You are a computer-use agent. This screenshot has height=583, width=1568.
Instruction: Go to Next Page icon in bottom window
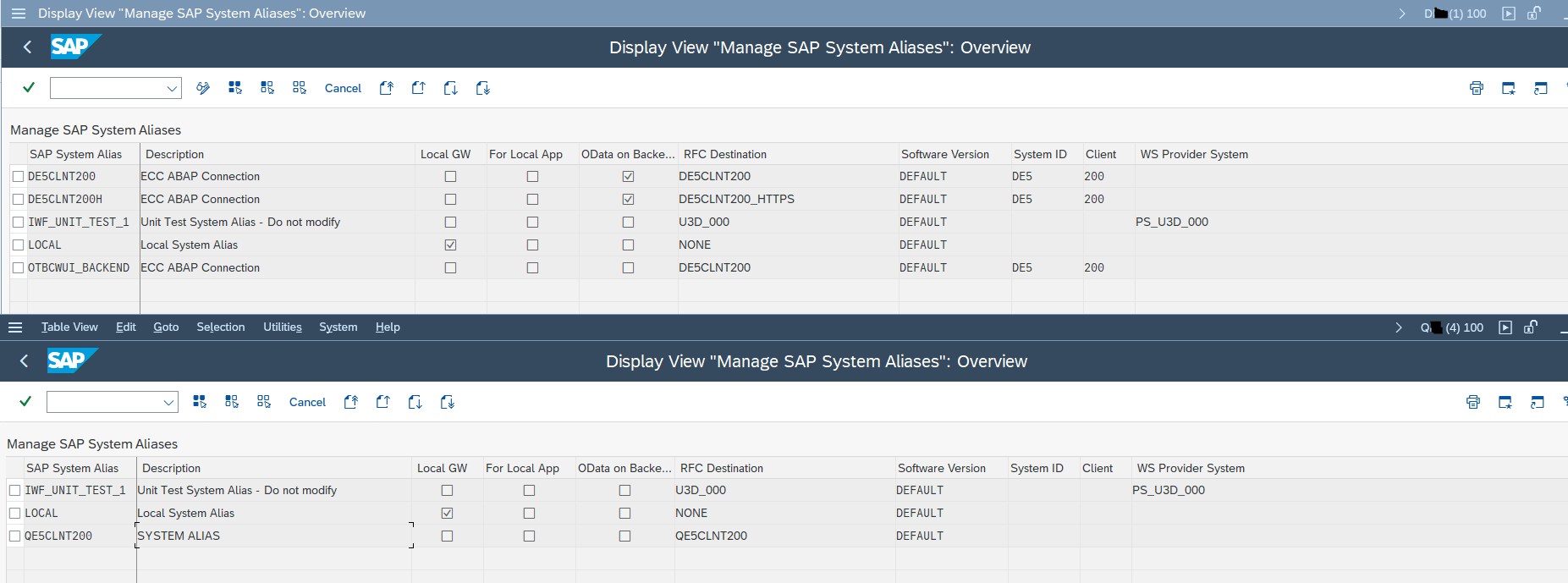coord(415,402)
